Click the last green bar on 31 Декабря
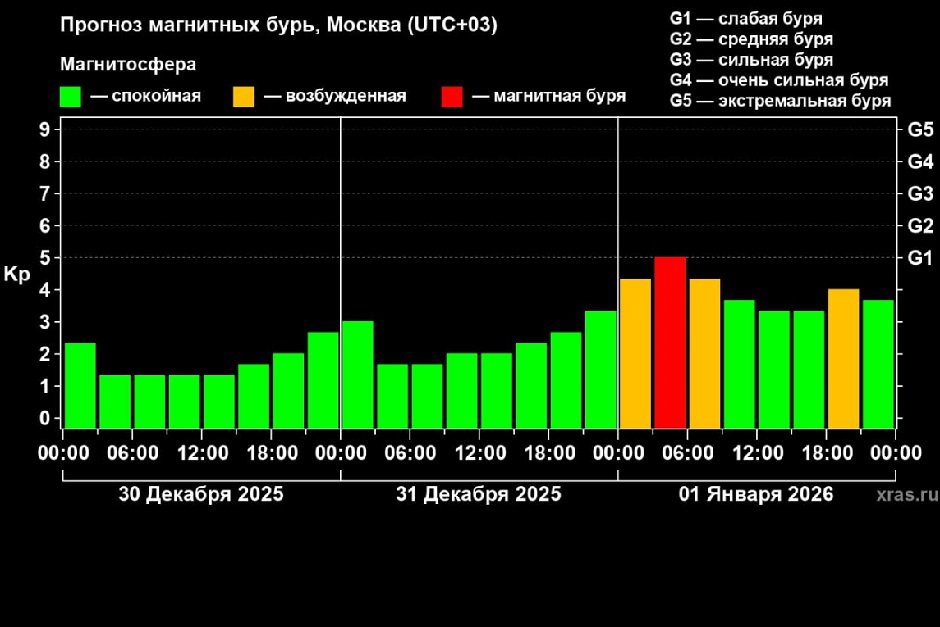The height and width of the screenshot is (627, 940). tap(600, 369)
